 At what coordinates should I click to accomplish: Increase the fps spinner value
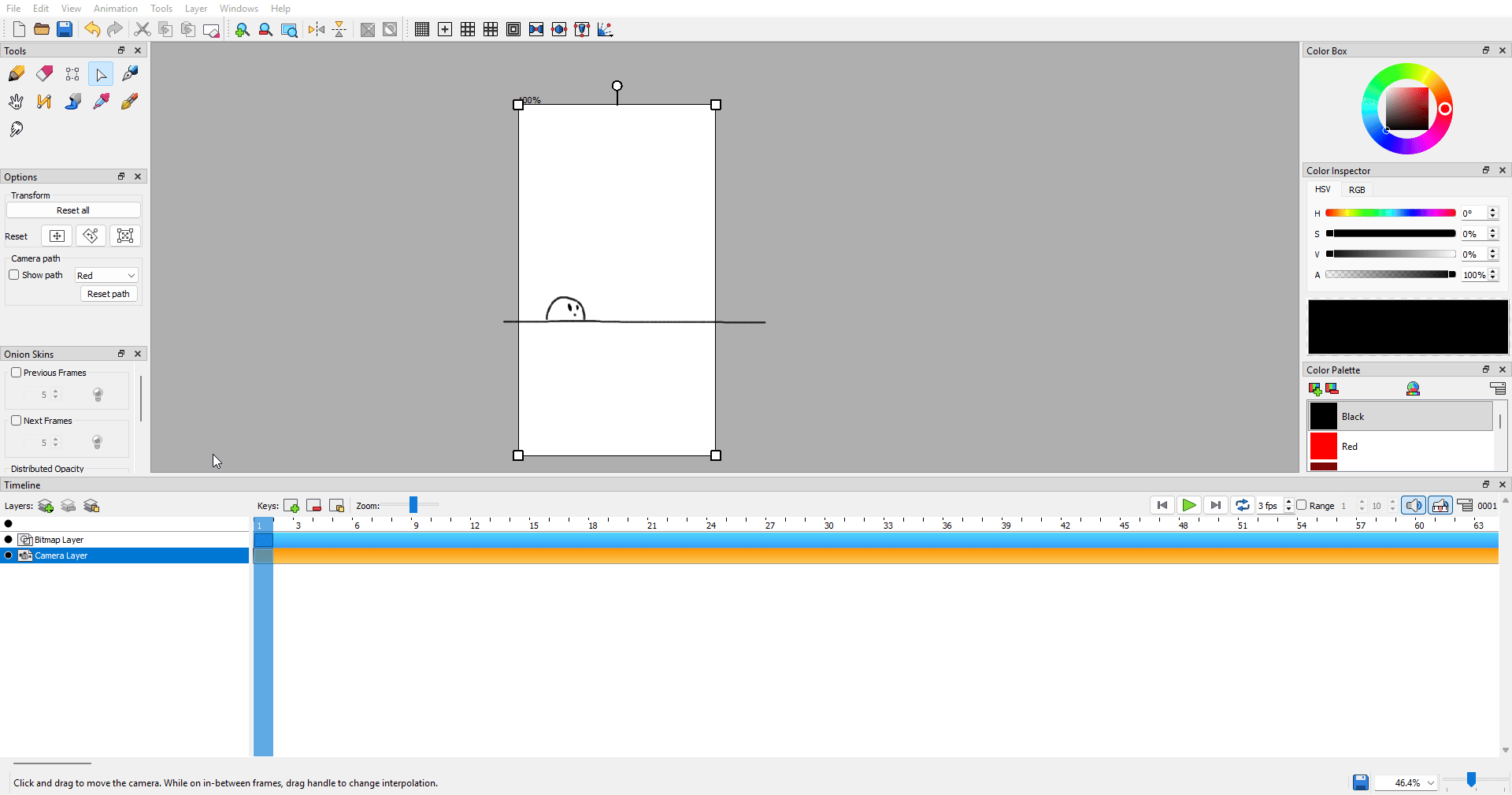1288,502
